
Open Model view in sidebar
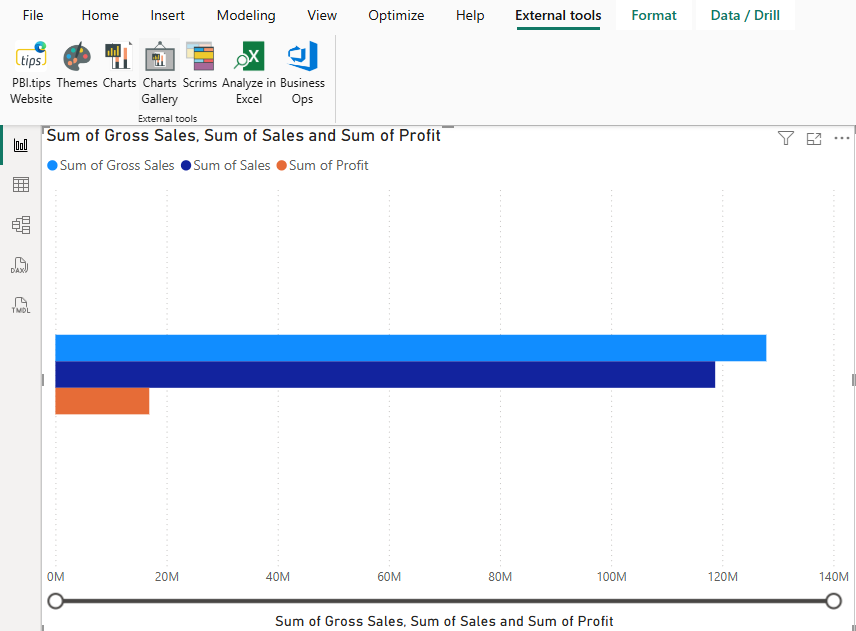pyautogui.click(x=21, y=225)
